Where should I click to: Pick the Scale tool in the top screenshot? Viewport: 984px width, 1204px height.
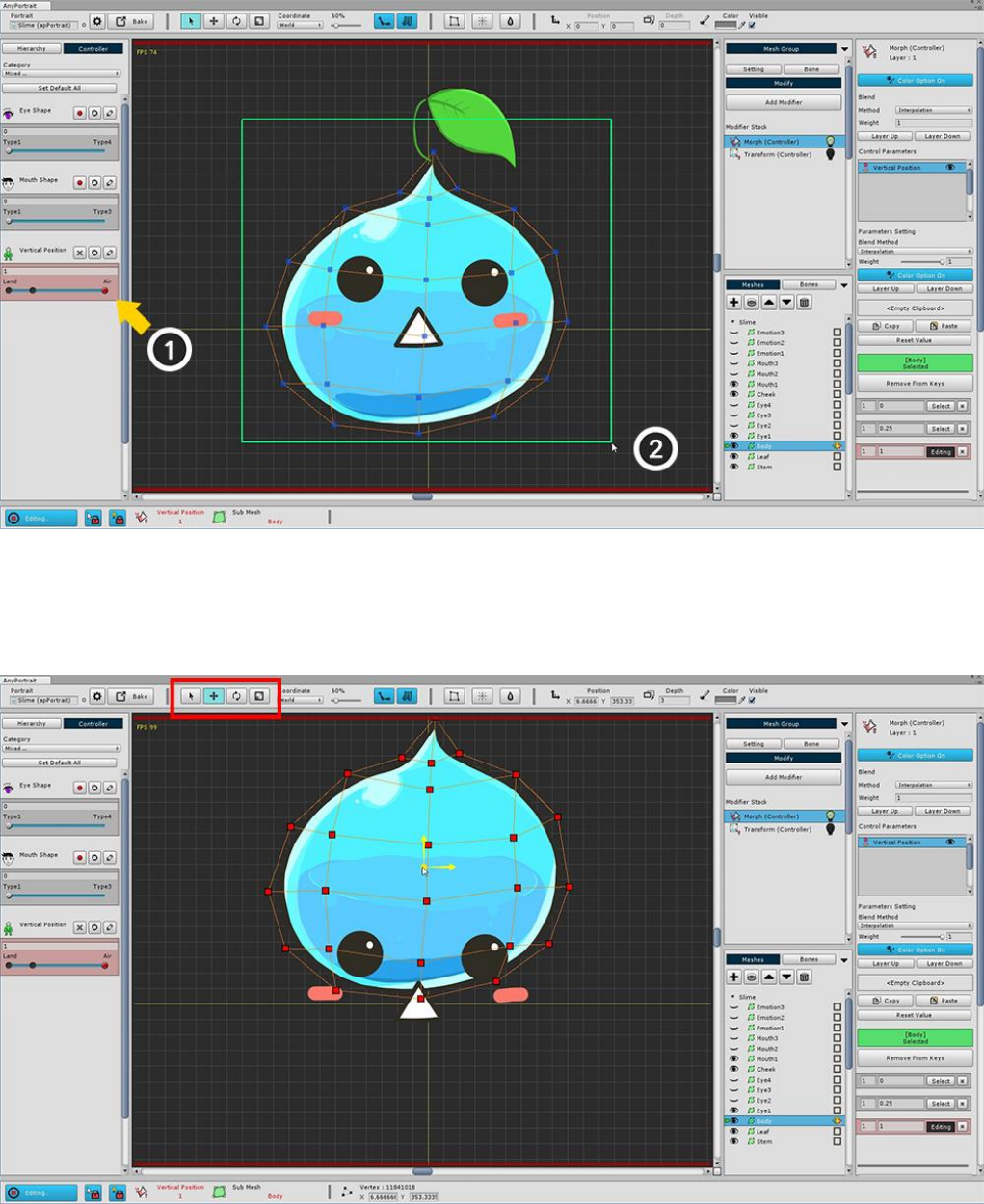click(x=259, y=21)
